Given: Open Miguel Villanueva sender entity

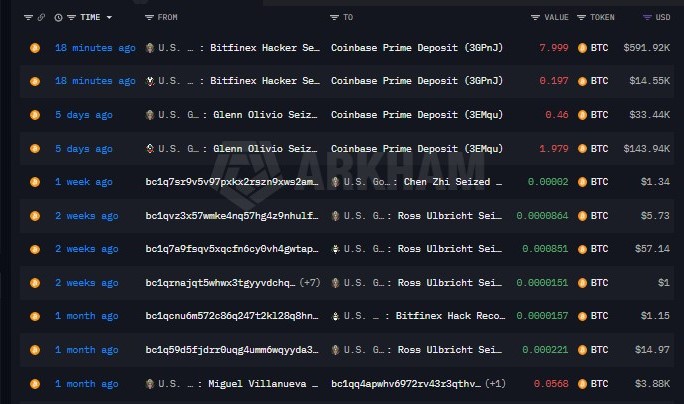Looking at the screenshot, I should [263, 384].
